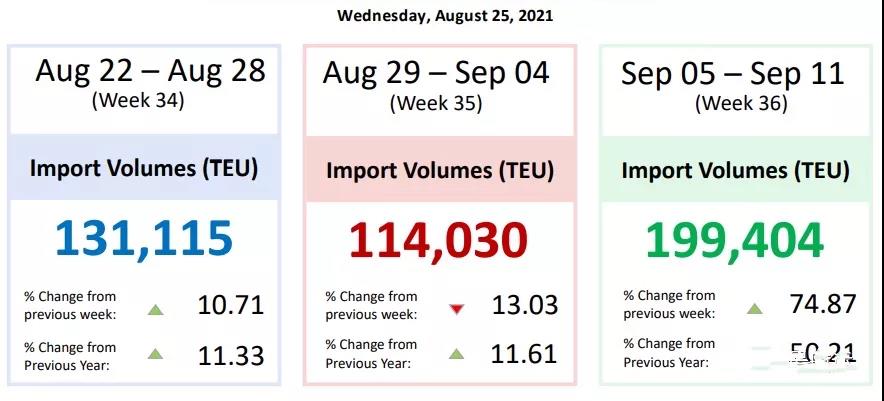Image resolution: width=884 pixels, height=401 pixels.
Task: Click the red down arrow beside 13.03
Action: 456,309
